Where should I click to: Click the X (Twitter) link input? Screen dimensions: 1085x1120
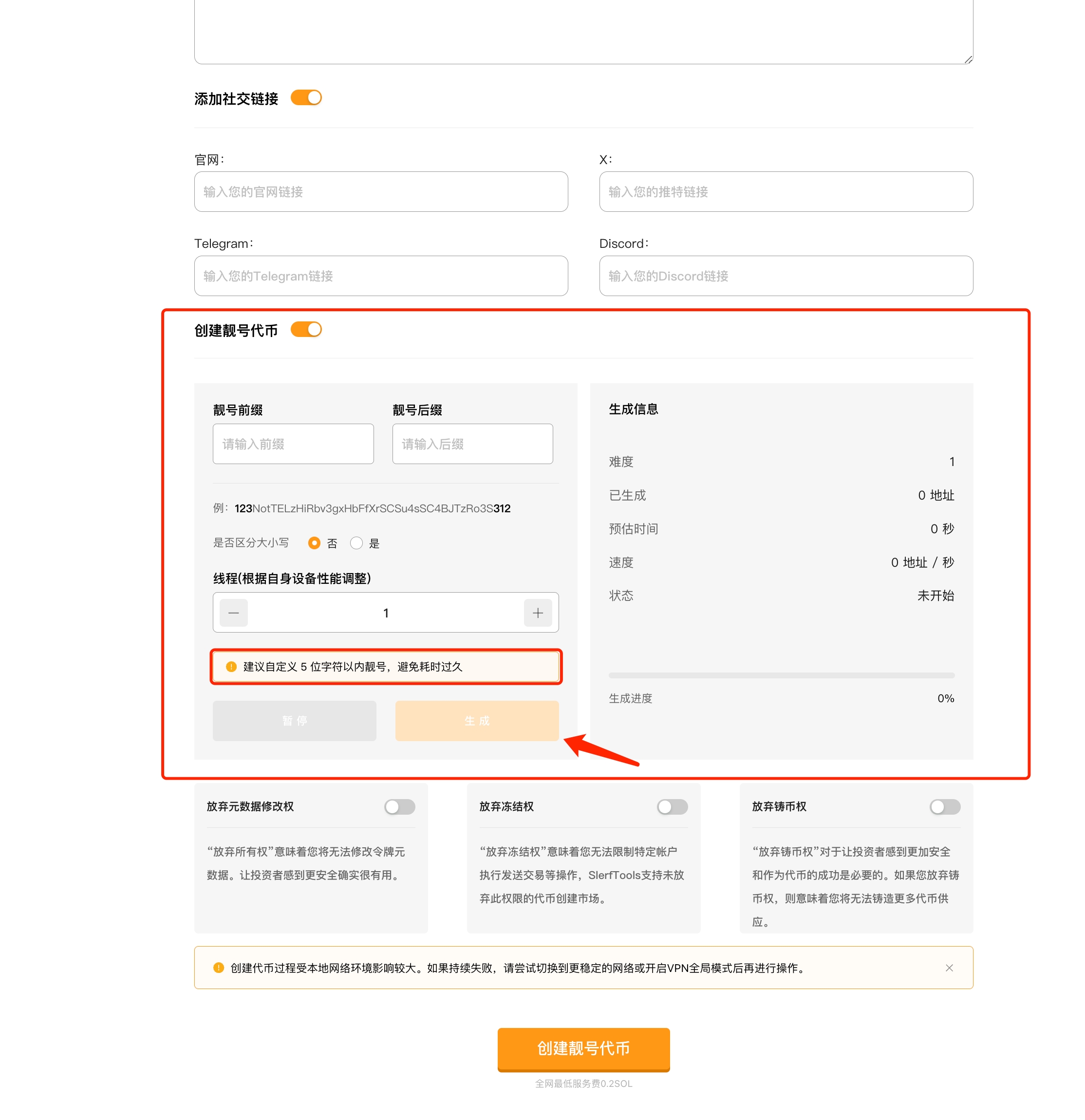pyautogui.click(x=786, y=191)
